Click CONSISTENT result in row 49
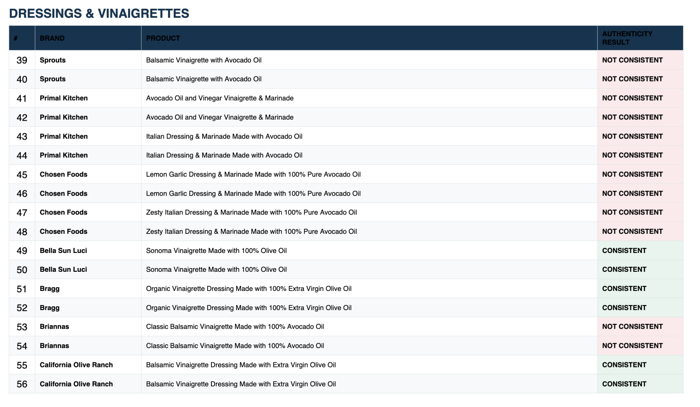Viewport: 700px width, 407px height. pos(624,251)
